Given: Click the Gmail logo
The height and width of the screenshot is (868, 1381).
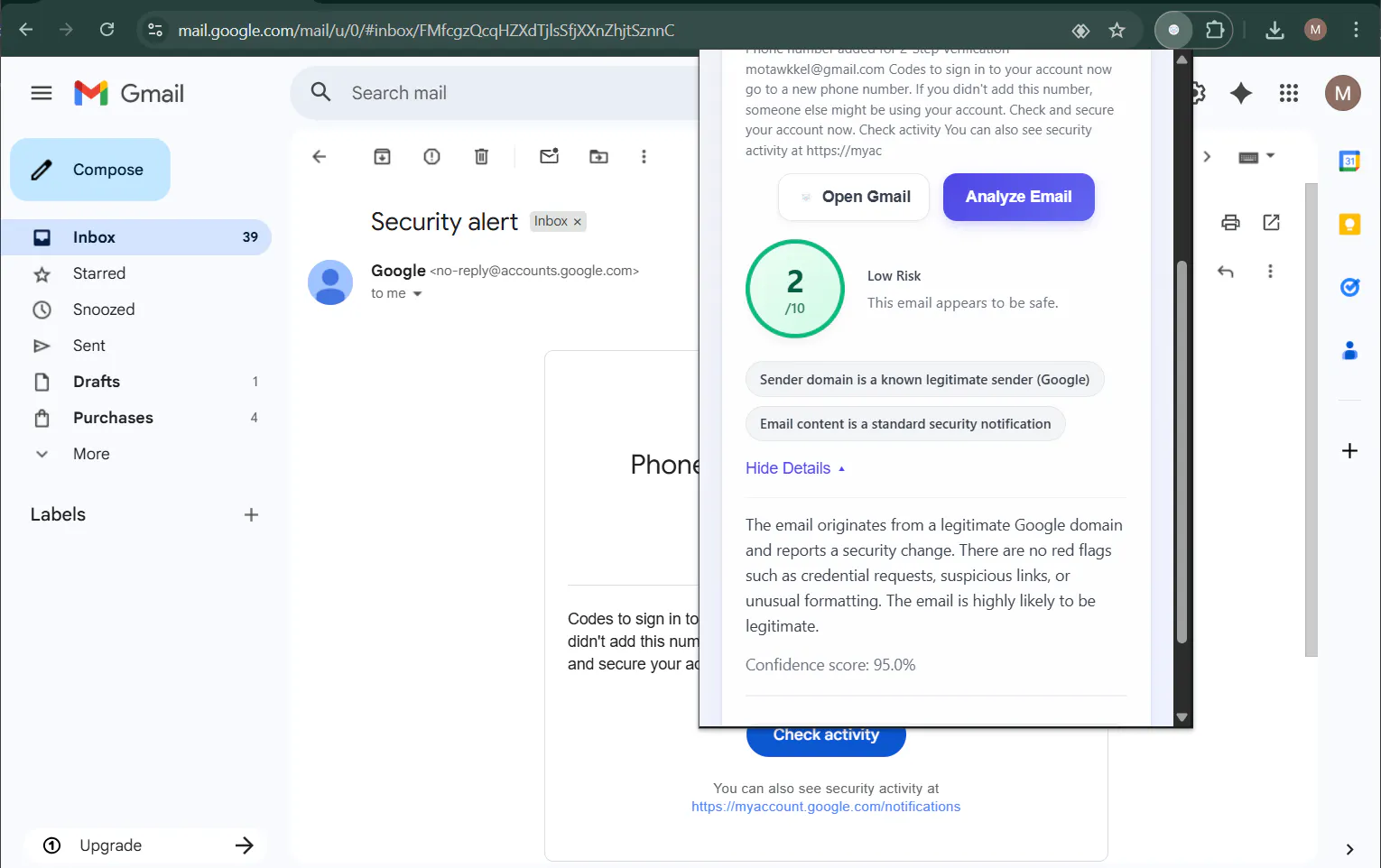Looking at the screenshot, I should [129, 93].
